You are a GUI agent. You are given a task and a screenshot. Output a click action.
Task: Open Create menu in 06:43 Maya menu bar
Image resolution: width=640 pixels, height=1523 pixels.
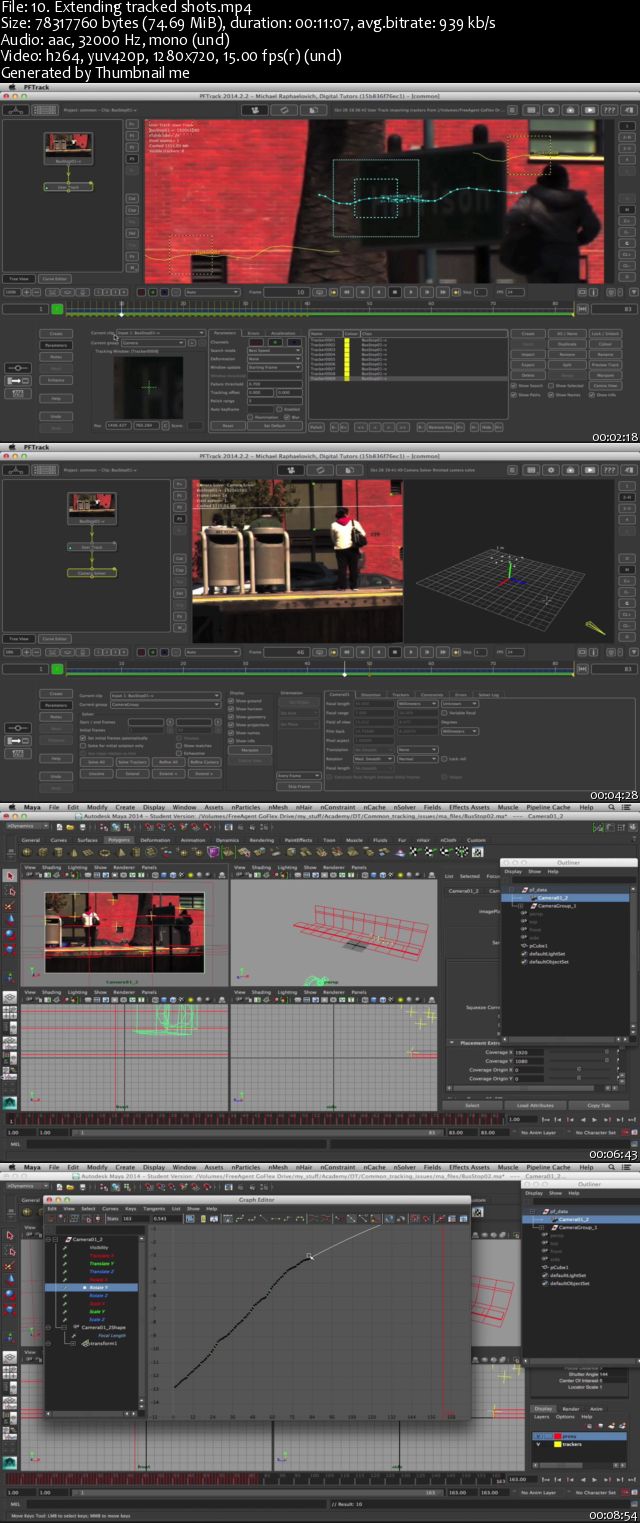click(125, 807)
